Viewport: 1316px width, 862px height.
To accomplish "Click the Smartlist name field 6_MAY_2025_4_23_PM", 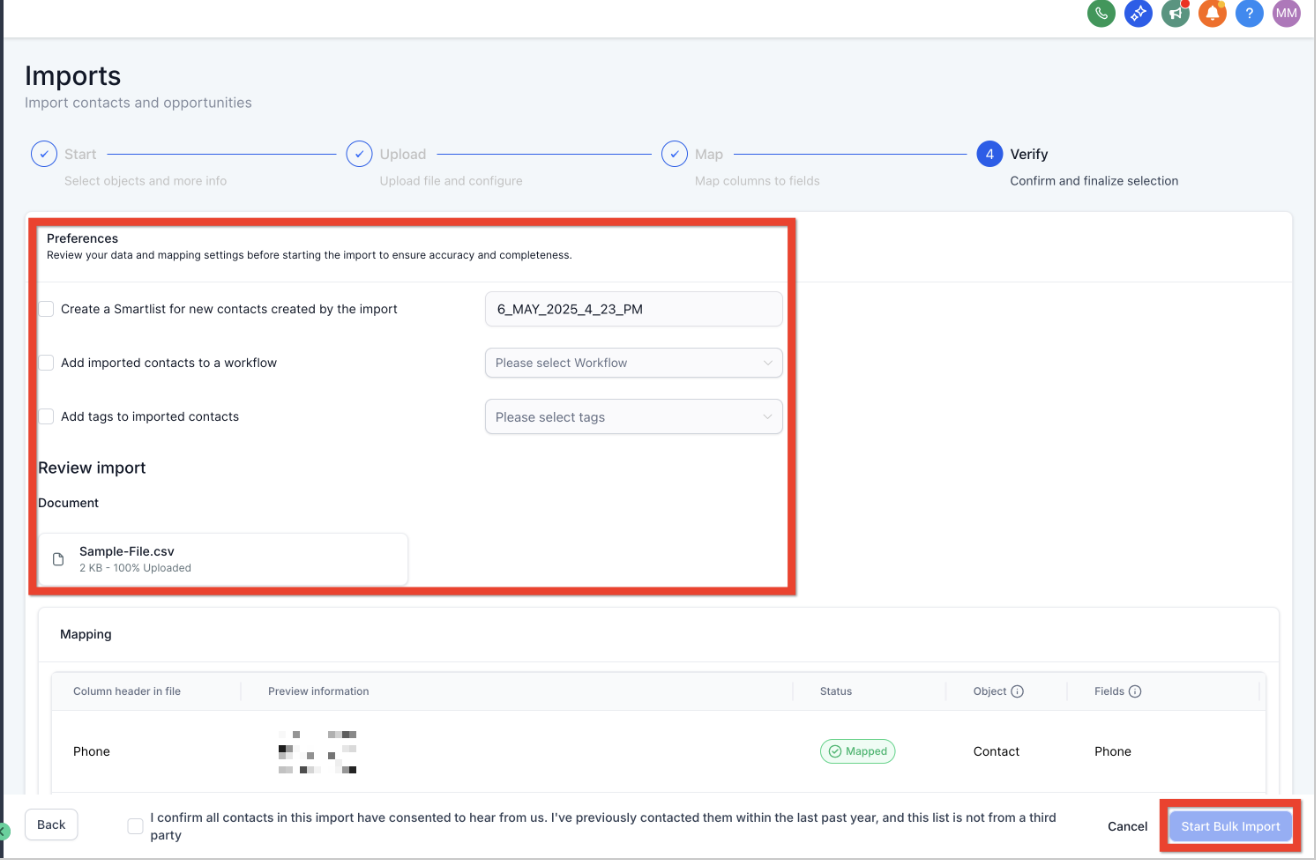I will coord(633,309).
